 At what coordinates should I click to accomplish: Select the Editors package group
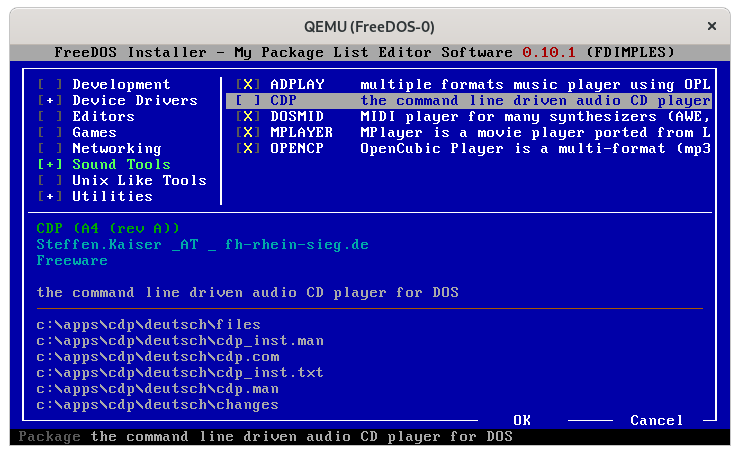[103, 117]
